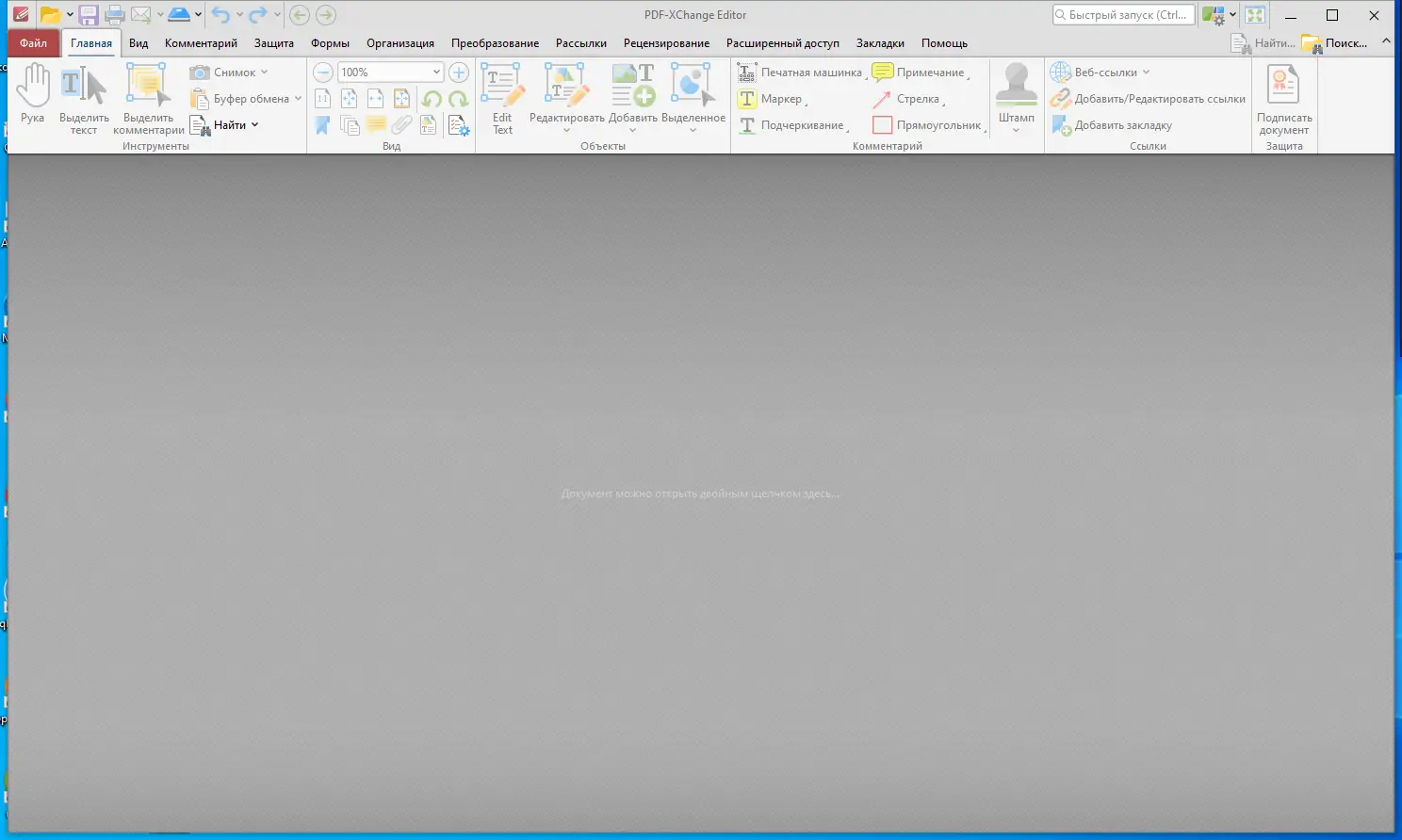Collapse the ribbon with the chevron

[1386, 41]
